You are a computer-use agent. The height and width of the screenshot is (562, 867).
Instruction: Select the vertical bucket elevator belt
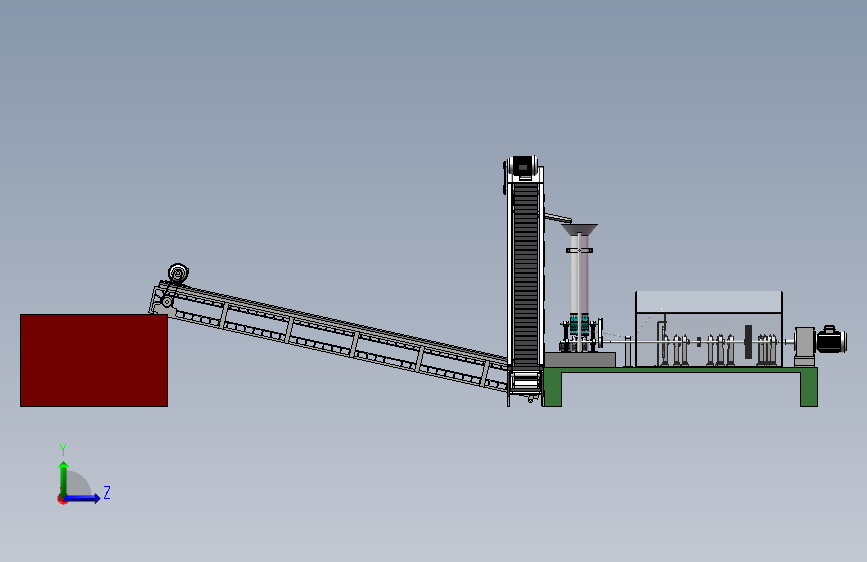click(x=526, y=274)
